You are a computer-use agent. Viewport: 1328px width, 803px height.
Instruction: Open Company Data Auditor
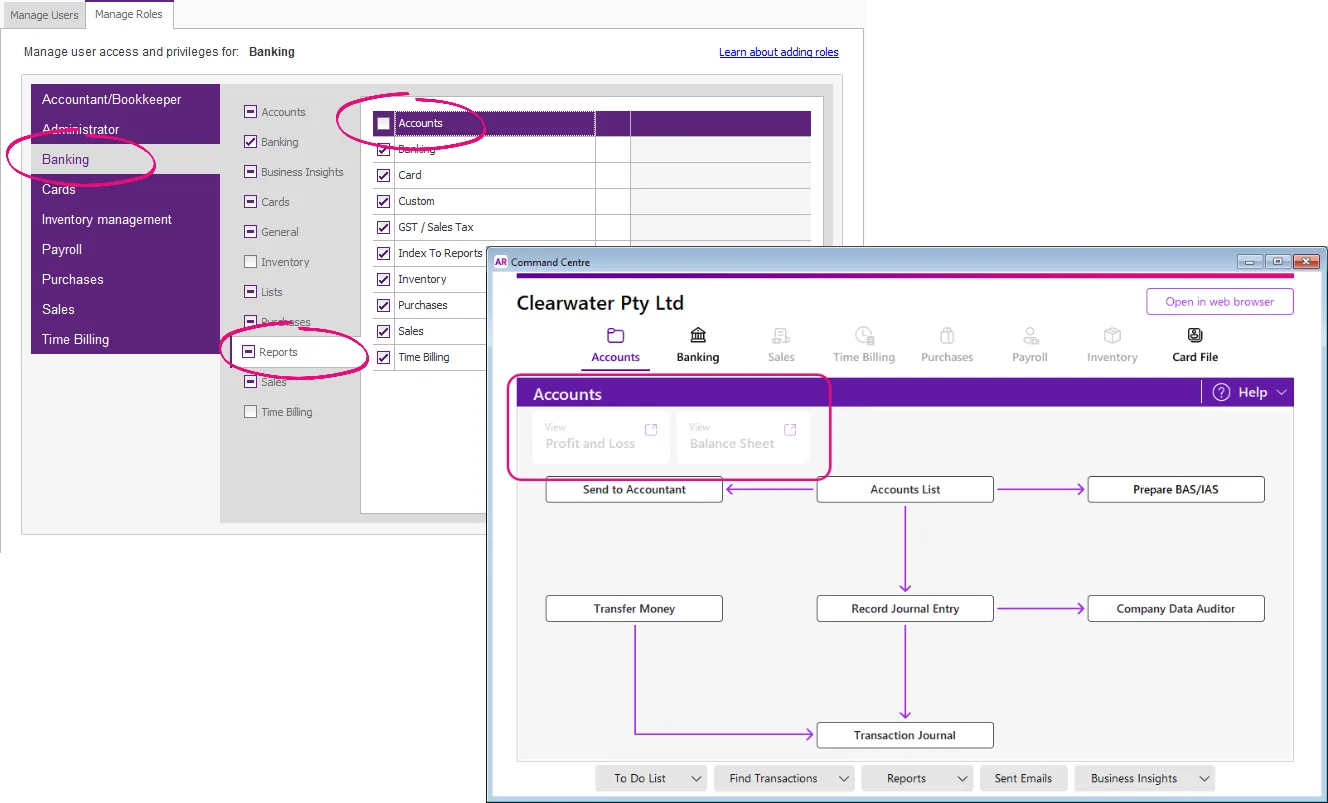click(x=1176, y=609)
